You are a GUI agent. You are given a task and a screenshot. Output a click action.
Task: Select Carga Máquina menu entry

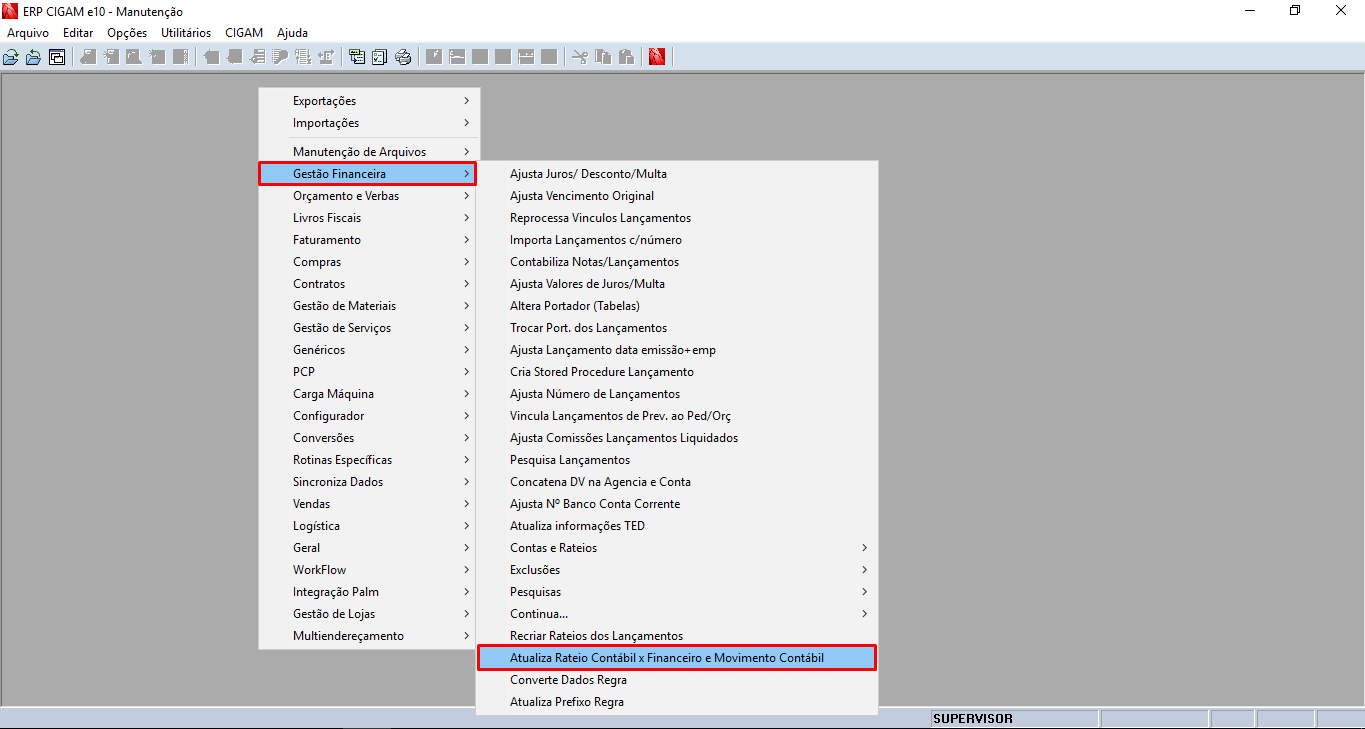369,394
